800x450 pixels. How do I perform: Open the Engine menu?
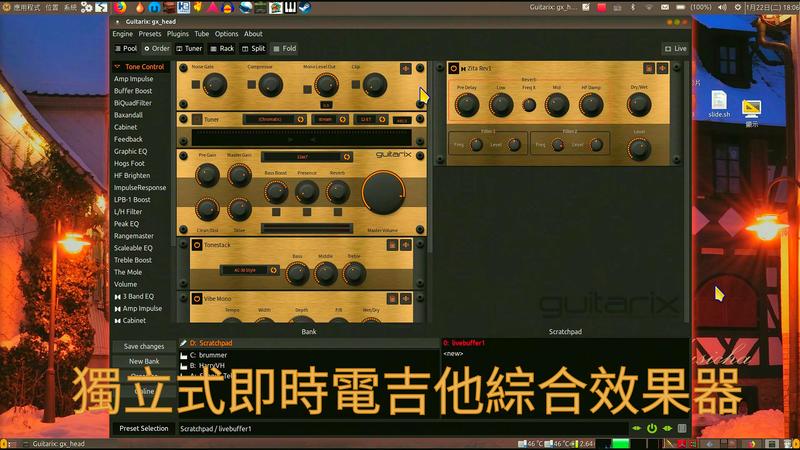click(x=122, y=34)
